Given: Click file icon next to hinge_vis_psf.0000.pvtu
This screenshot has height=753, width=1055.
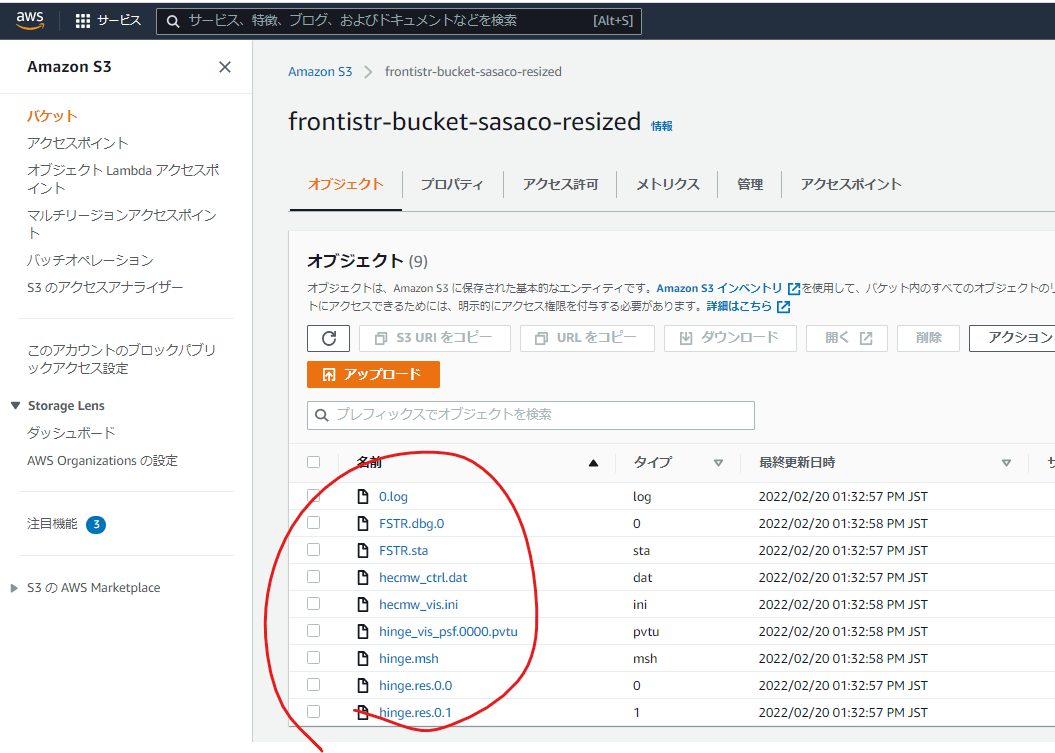Looking at the screenshot, I should click(x=363, y=631).
